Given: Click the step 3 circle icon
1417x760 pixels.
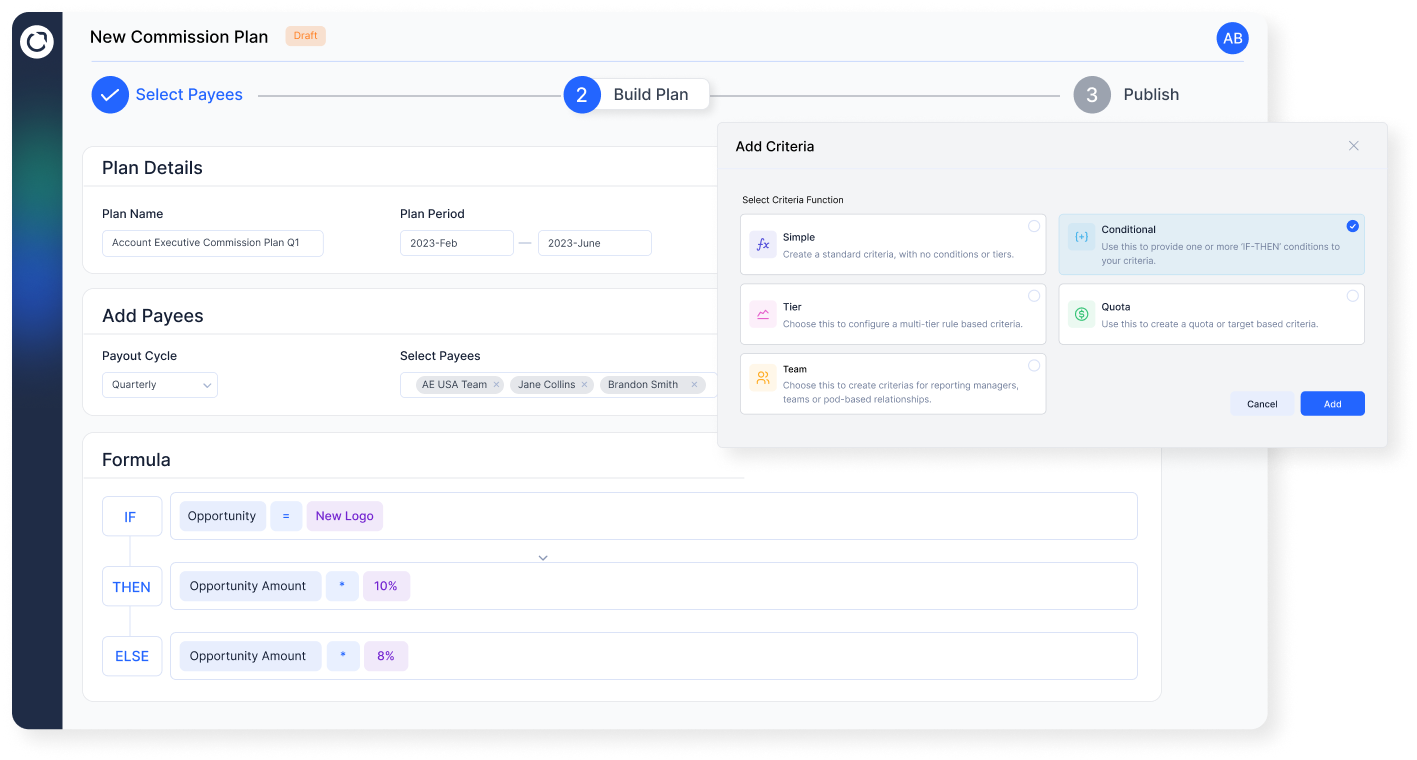Looking at the screenshot, I should (x=1092, y=95).
